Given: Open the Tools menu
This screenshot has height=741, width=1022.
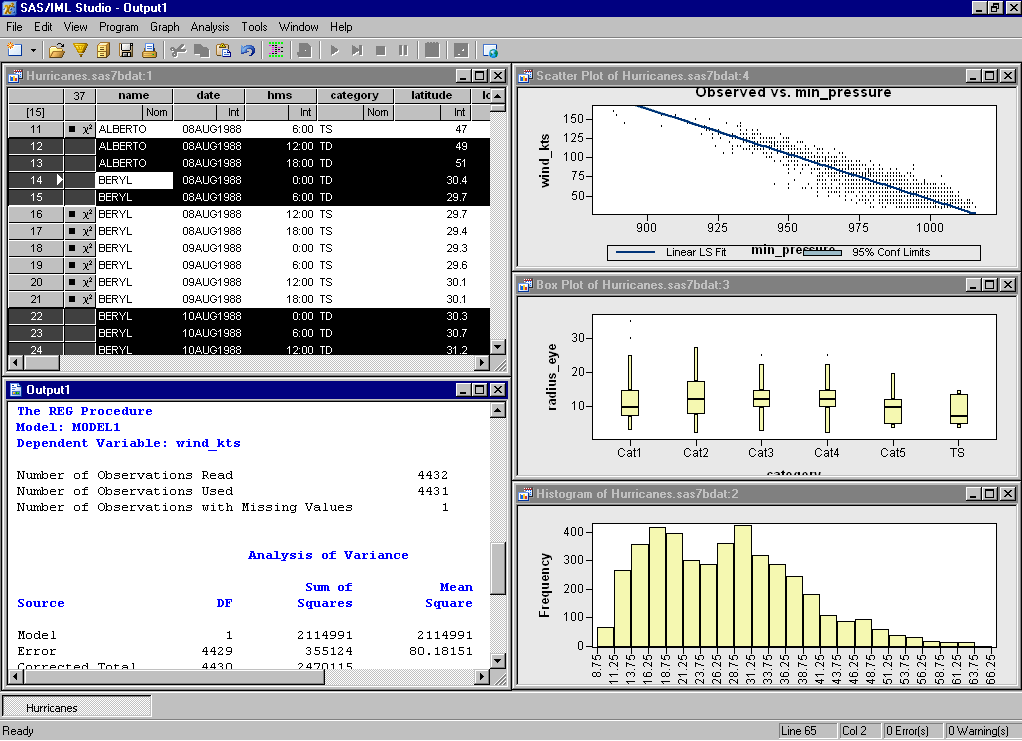Looking at the screenshot, I should click(254, 27).
